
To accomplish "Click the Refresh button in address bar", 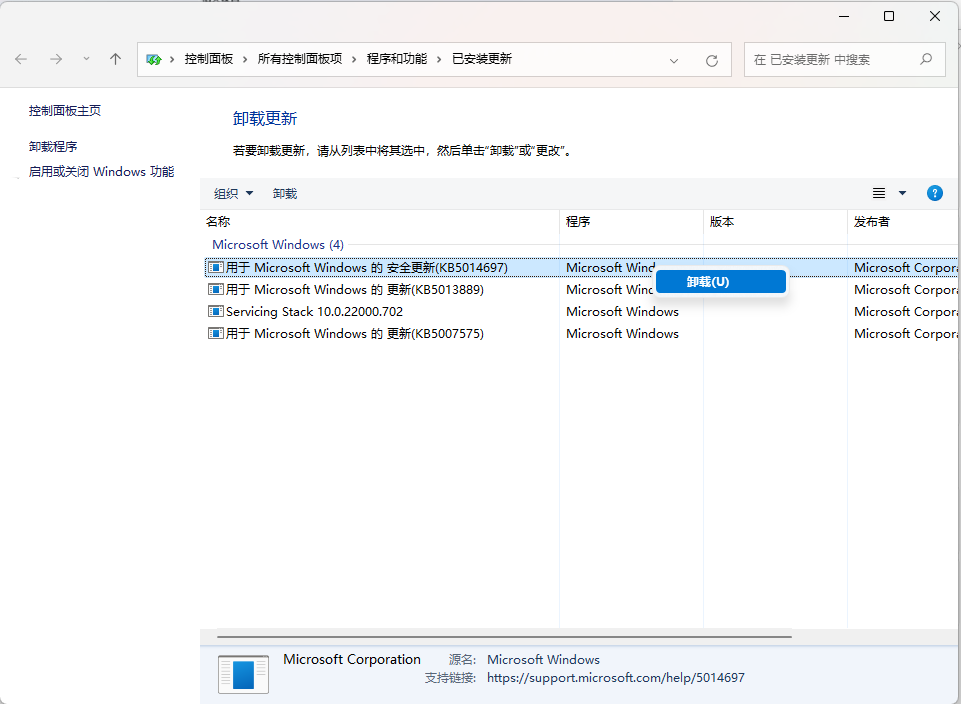I will (712, 60).
